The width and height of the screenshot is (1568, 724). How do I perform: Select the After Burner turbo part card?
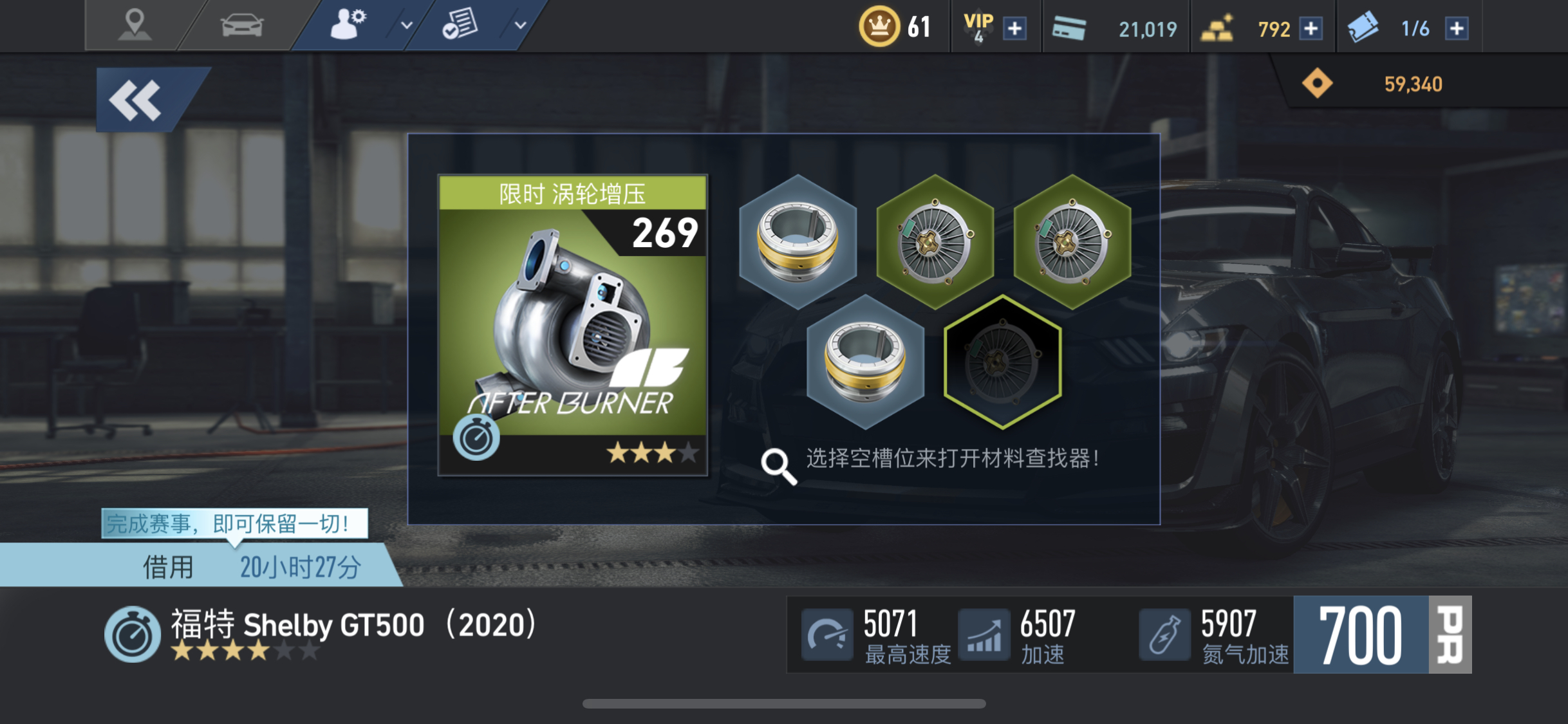click(573, 325)
